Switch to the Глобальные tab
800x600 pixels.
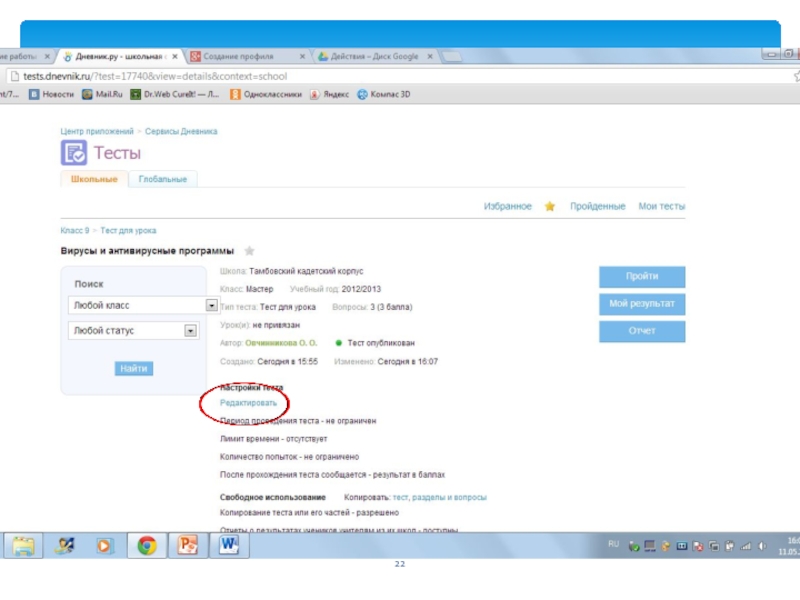point(163,179)
